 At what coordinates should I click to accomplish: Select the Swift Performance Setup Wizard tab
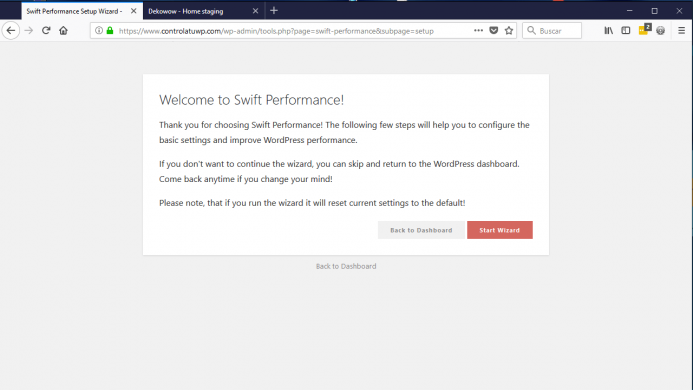(75, 11)
